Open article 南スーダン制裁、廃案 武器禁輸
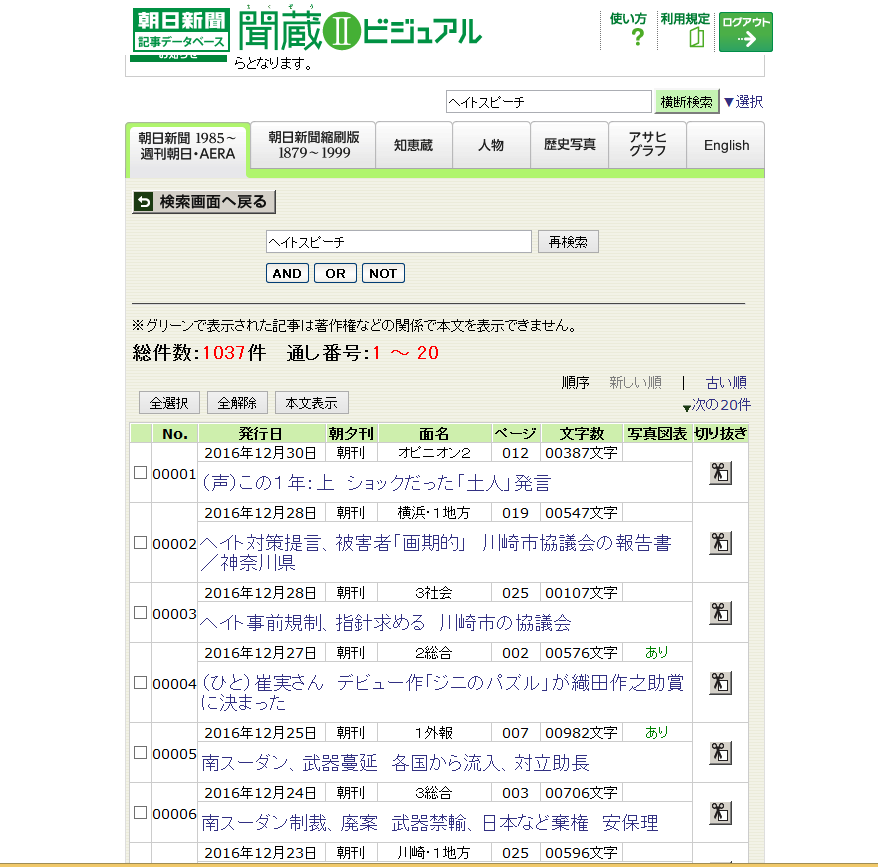 coord(429,823)
